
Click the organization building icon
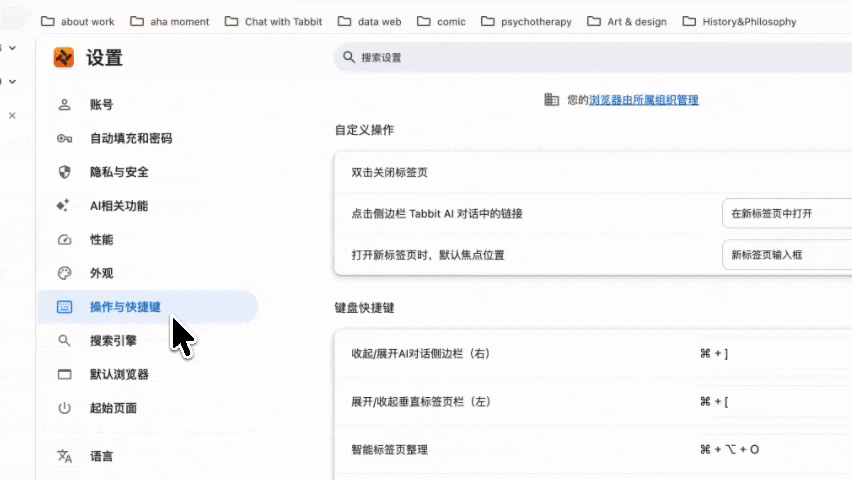[x=552, y=99]
